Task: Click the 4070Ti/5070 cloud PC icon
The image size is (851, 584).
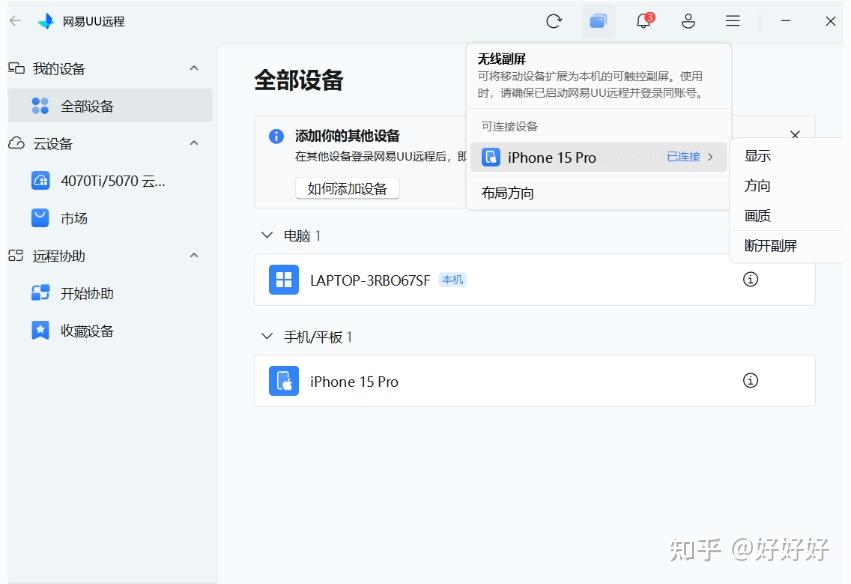Action: coord(41,181)
